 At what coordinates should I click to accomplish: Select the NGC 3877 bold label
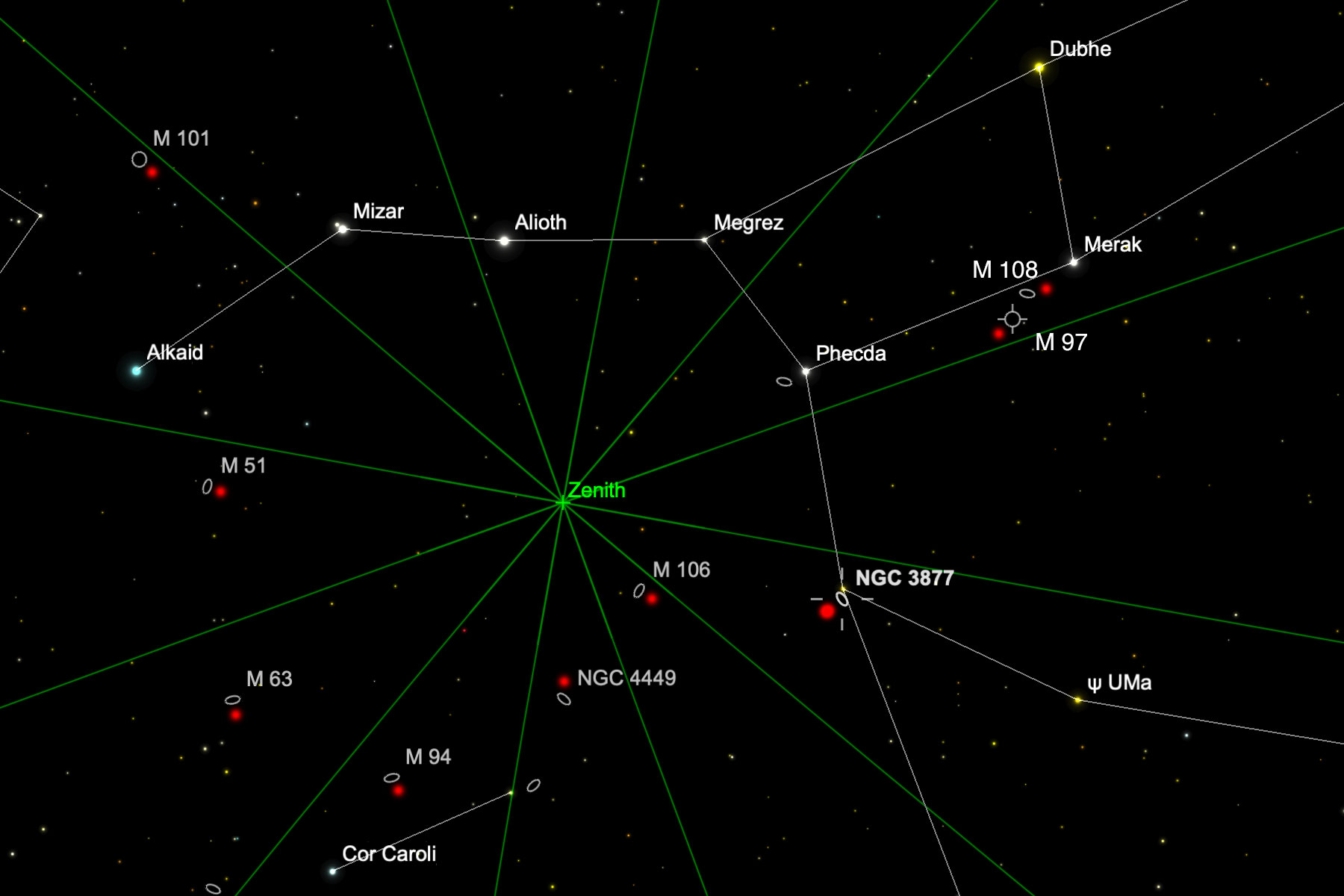904,578
